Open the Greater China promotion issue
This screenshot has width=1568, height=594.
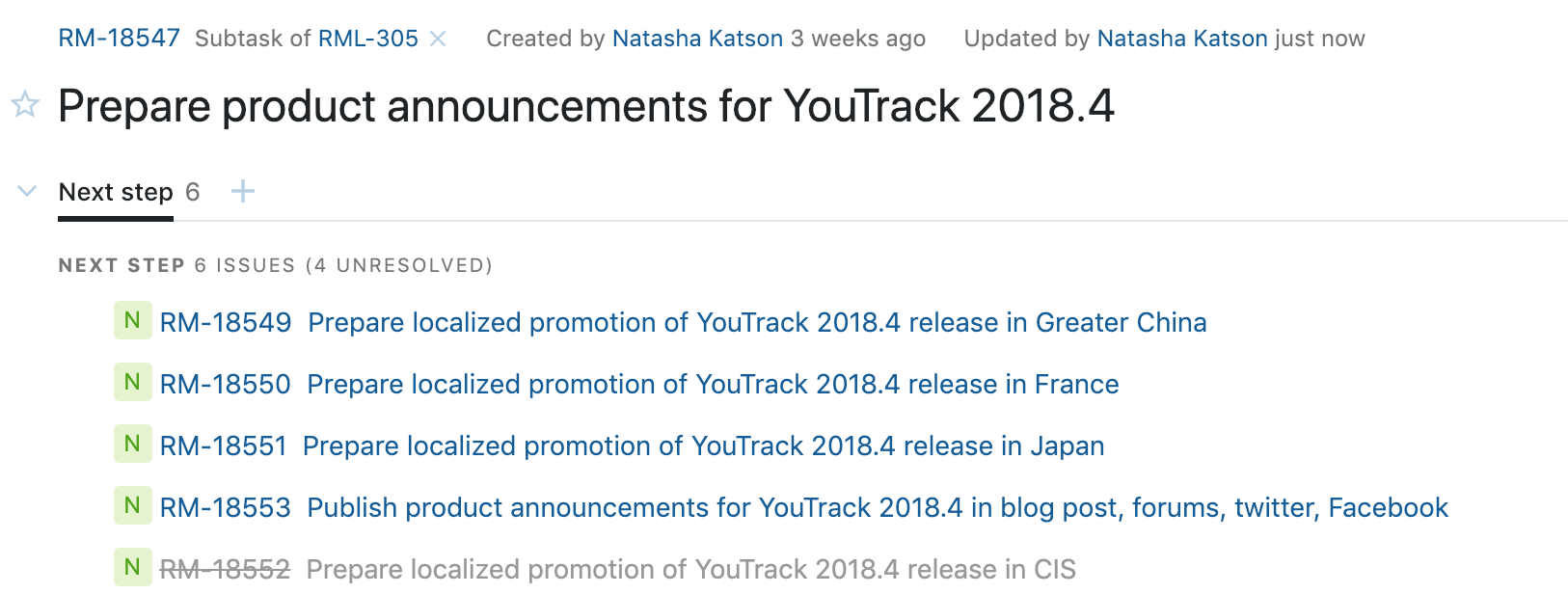(757, 322)
